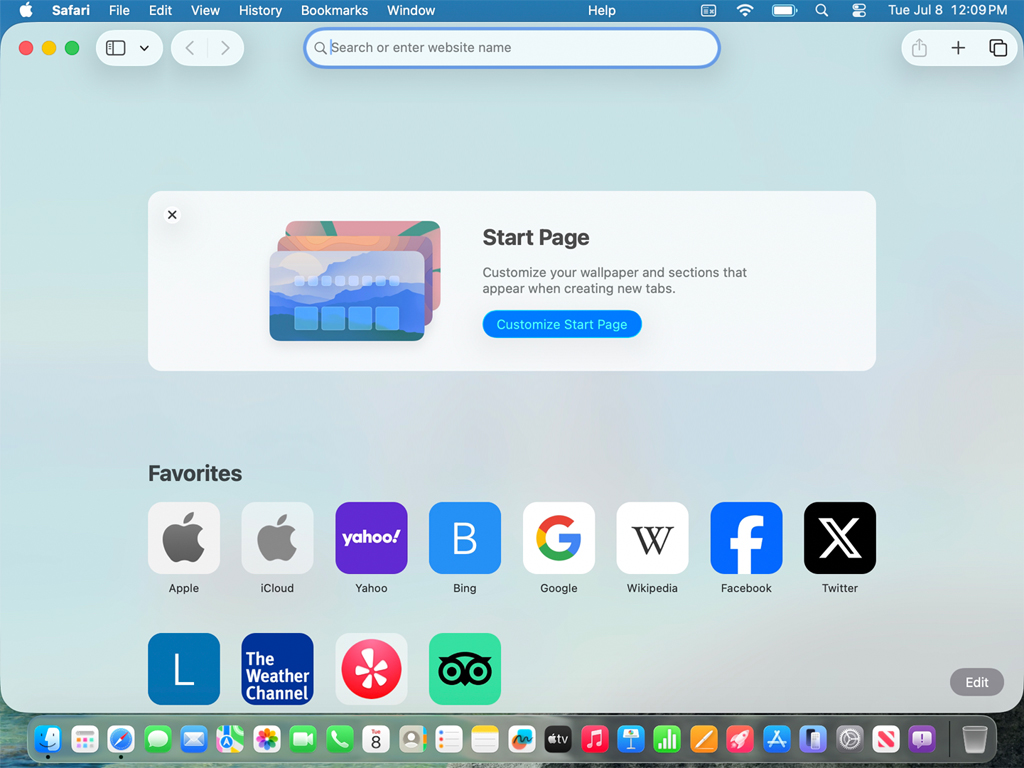Go back to the previous page
The width and height of the screenshot is (1024, 768).
189,48
